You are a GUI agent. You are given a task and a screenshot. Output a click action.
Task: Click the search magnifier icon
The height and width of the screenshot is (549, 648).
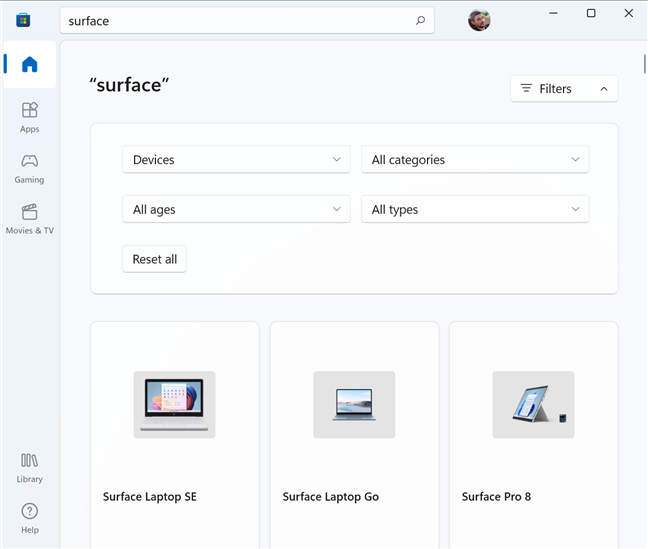420,20
